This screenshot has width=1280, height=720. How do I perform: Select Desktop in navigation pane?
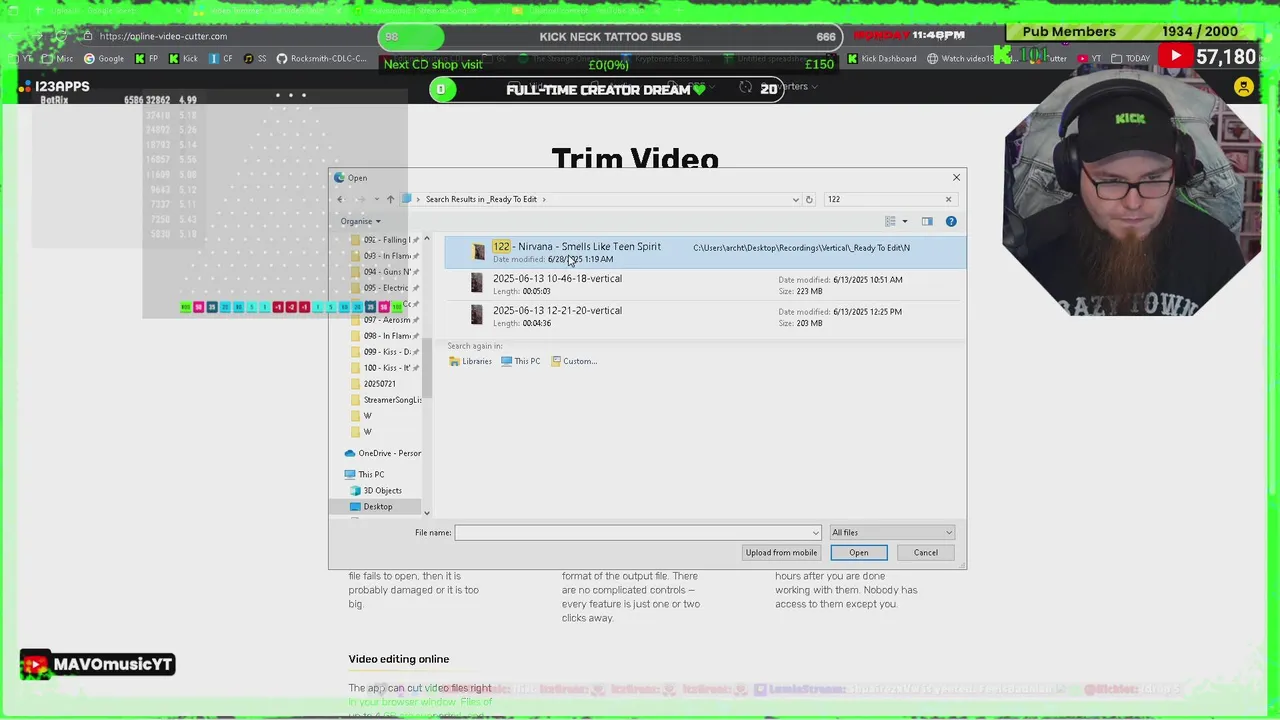[x=377, y=507]
